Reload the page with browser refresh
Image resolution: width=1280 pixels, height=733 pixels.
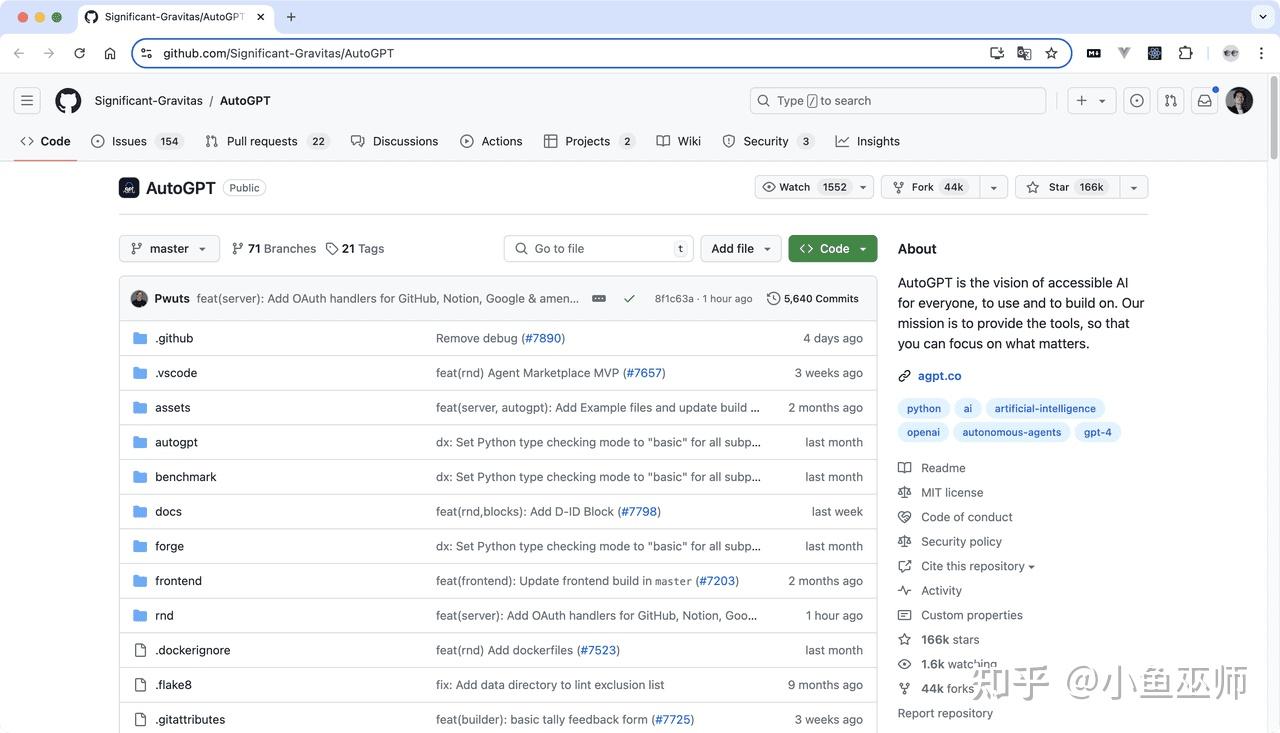(80, 53)
